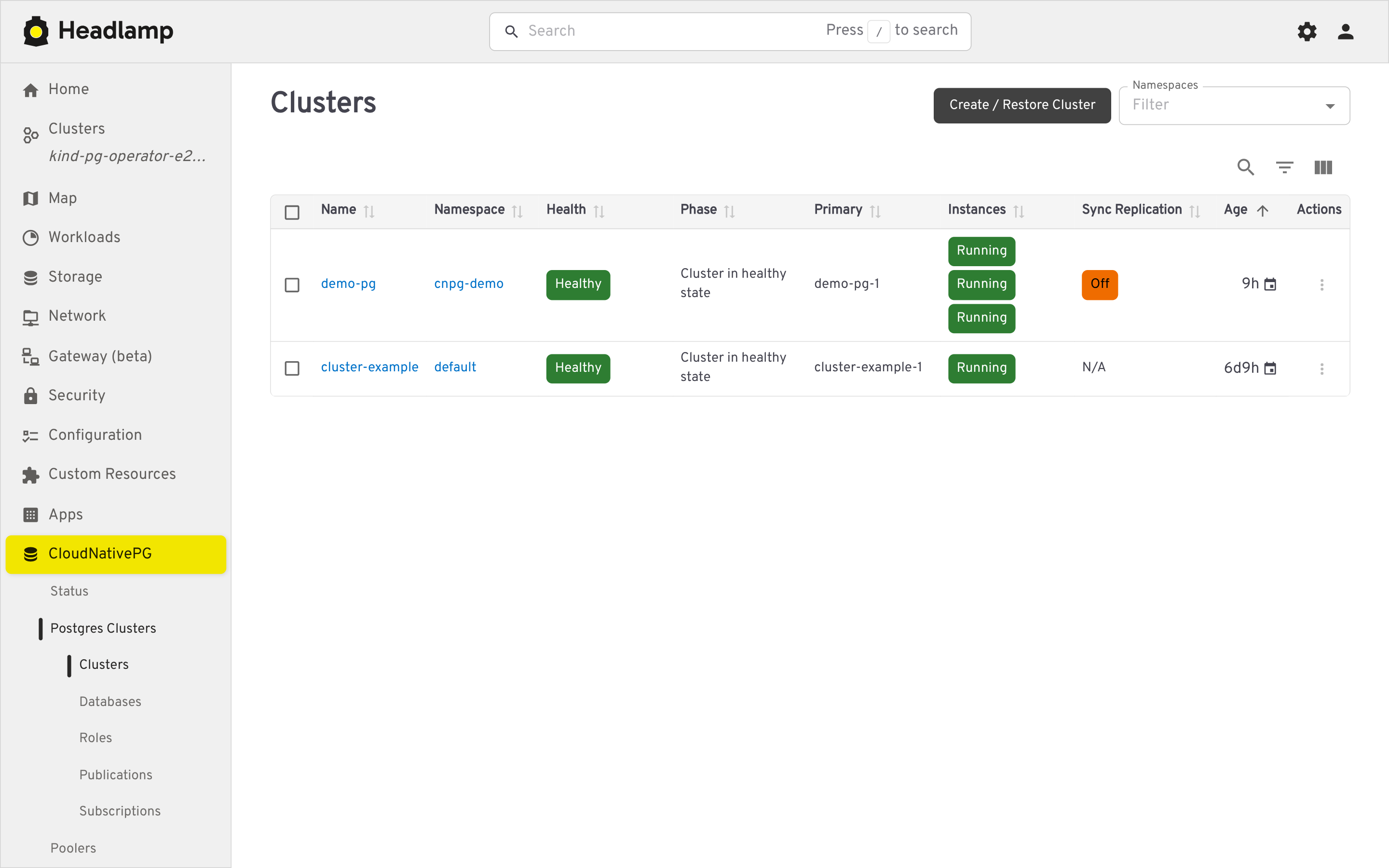Open the cluster-example cluster link

(x=369, y=367)
